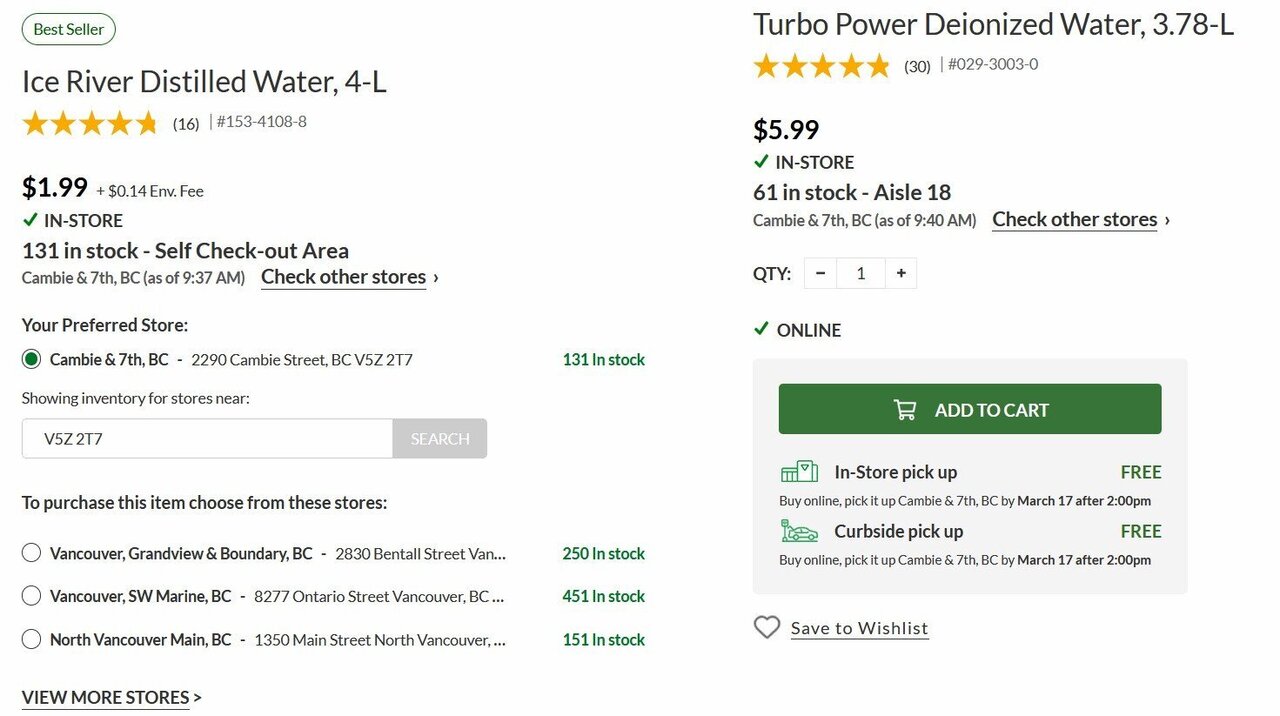Select Vancouver, Grandview & Boundary store
Screen dimensions: 1280x716
click(x=31, y=553)
